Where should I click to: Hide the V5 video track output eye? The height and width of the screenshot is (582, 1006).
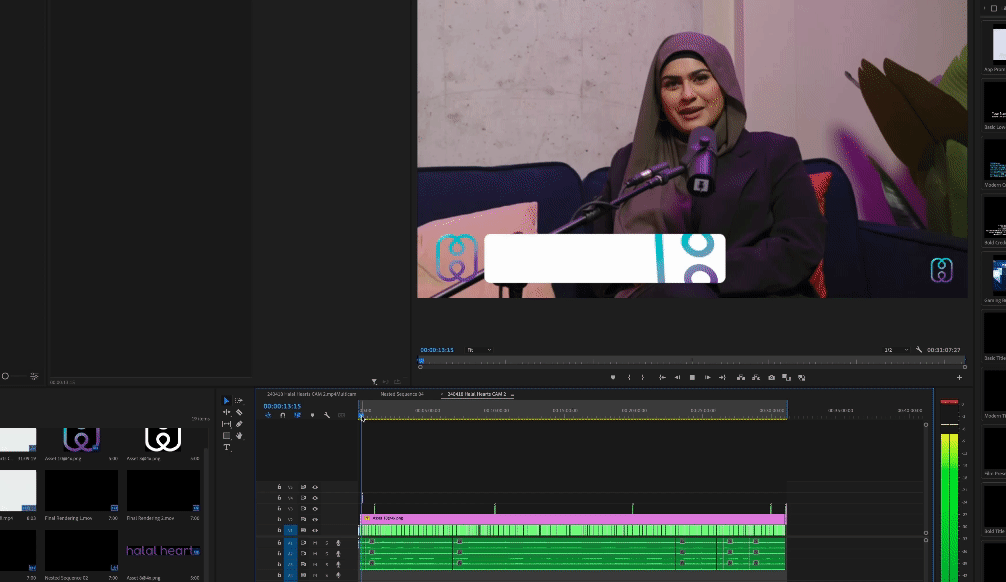(x=315, y=487)
